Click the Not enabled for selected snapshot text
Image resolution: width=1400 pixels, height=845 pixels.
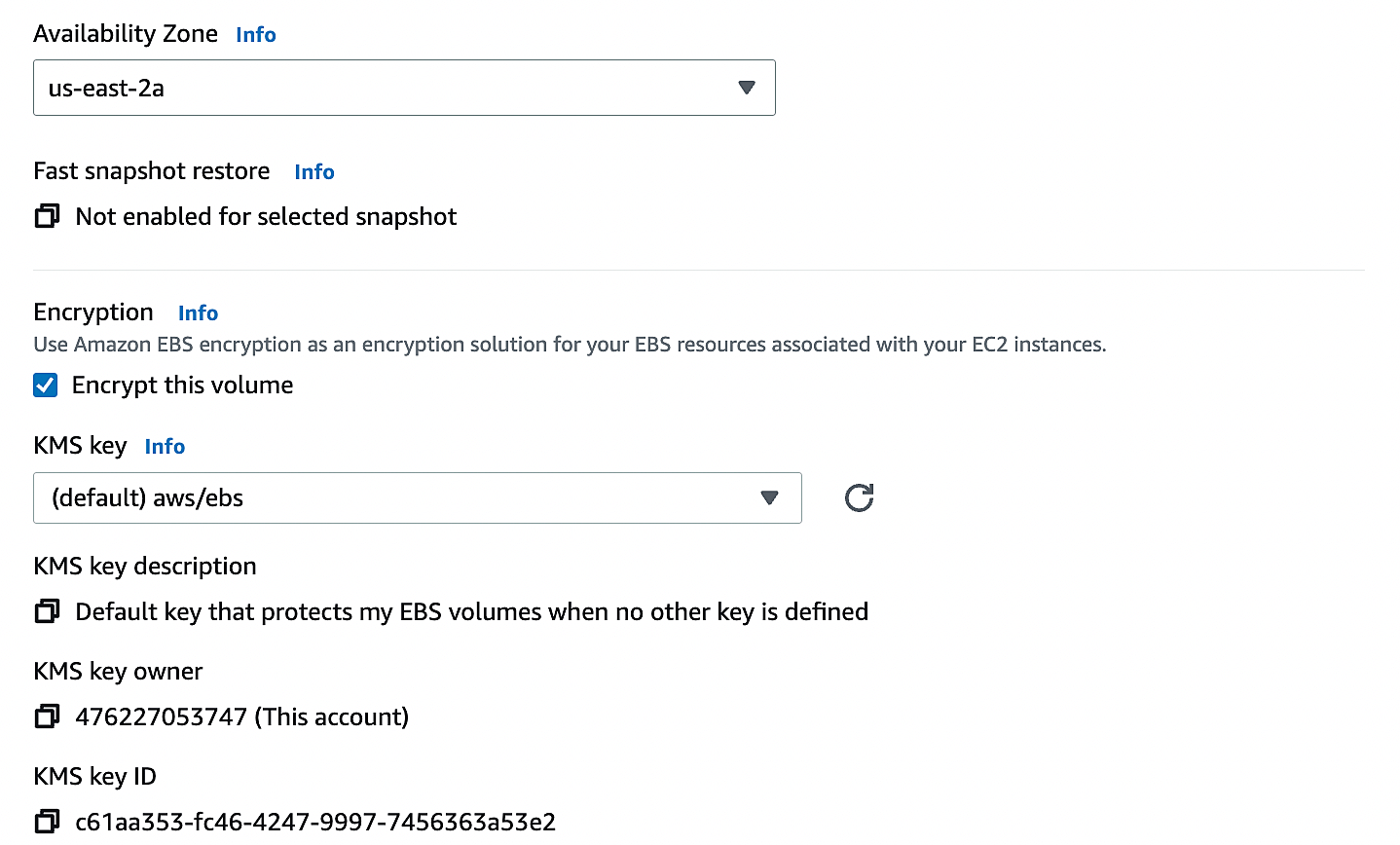pos(266,216)
